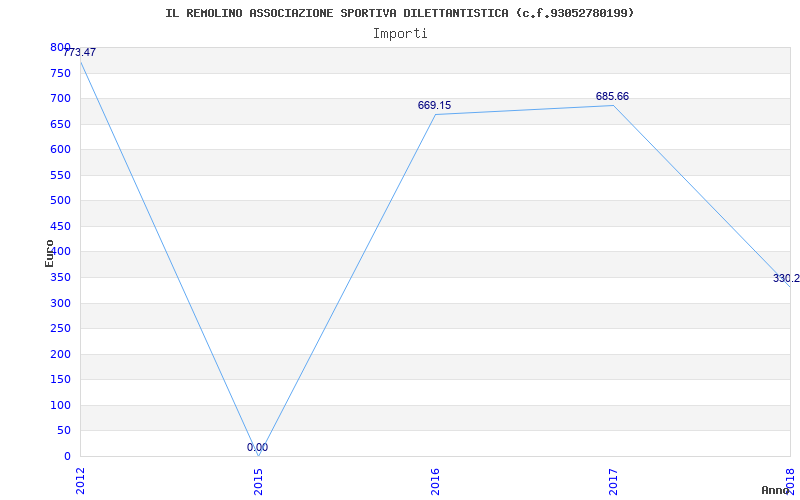Select the 685.66 data label

click(x=612, y=96)
